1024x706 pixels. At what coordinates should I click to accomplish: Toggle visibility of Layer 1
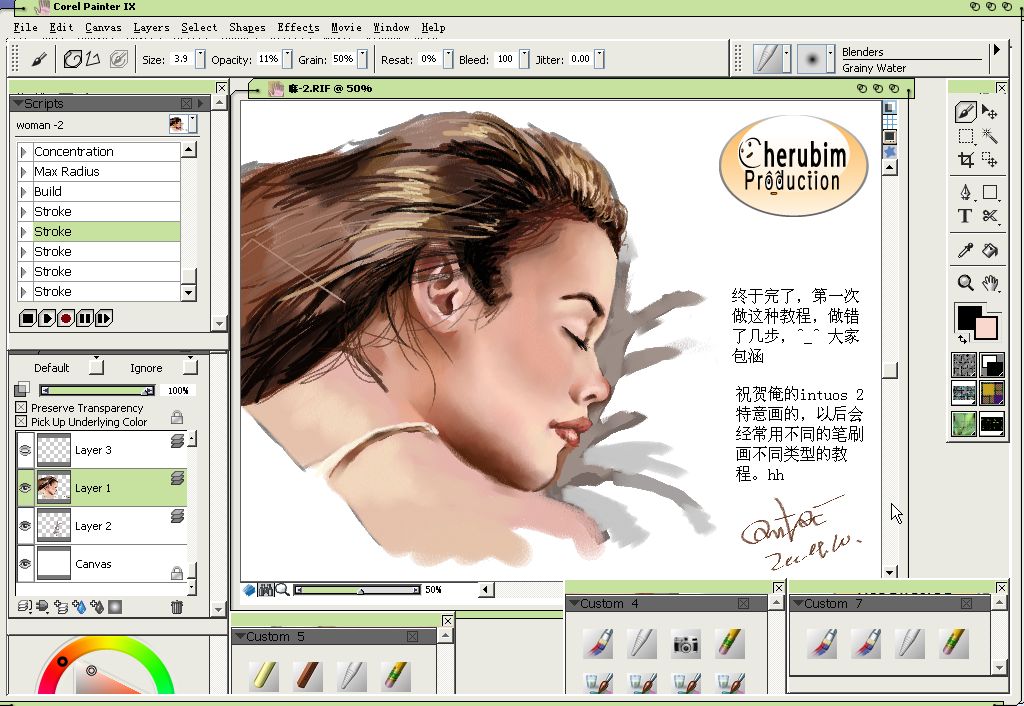tap(25, 488)
